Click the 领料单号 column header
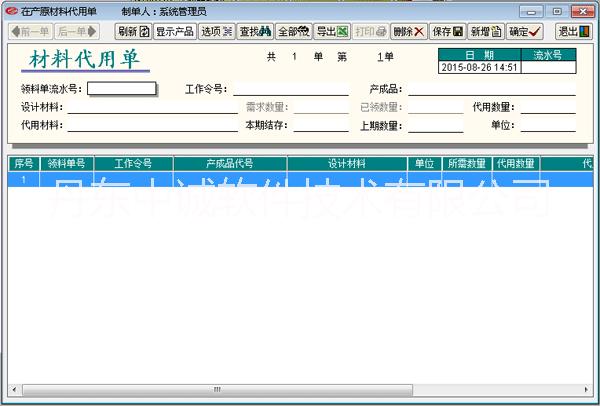Screen dimensions: 600x406 click(x=67, y=164)
